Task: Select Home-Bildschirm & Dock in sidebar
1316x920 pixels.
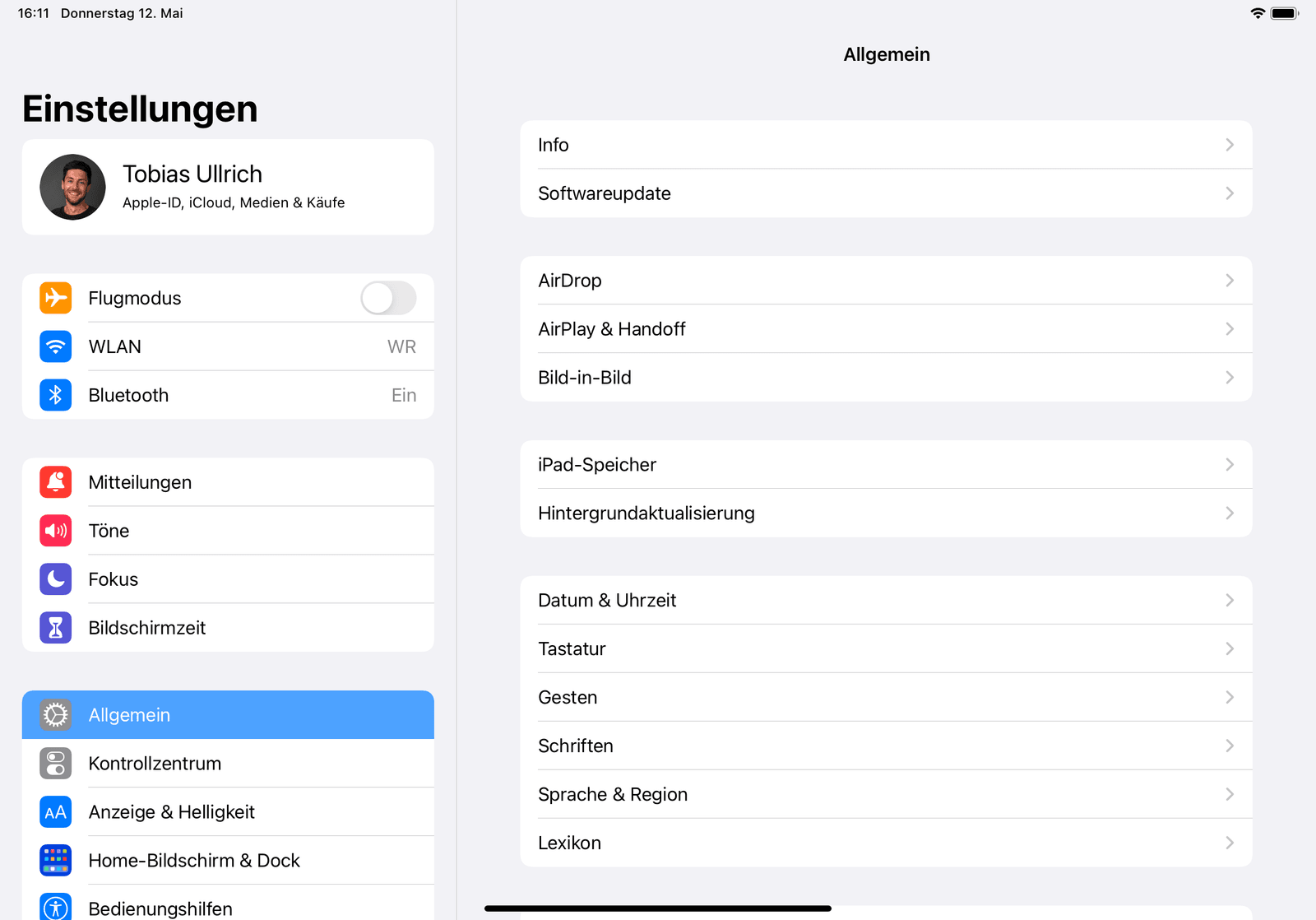Action: [x=228, y=861]
